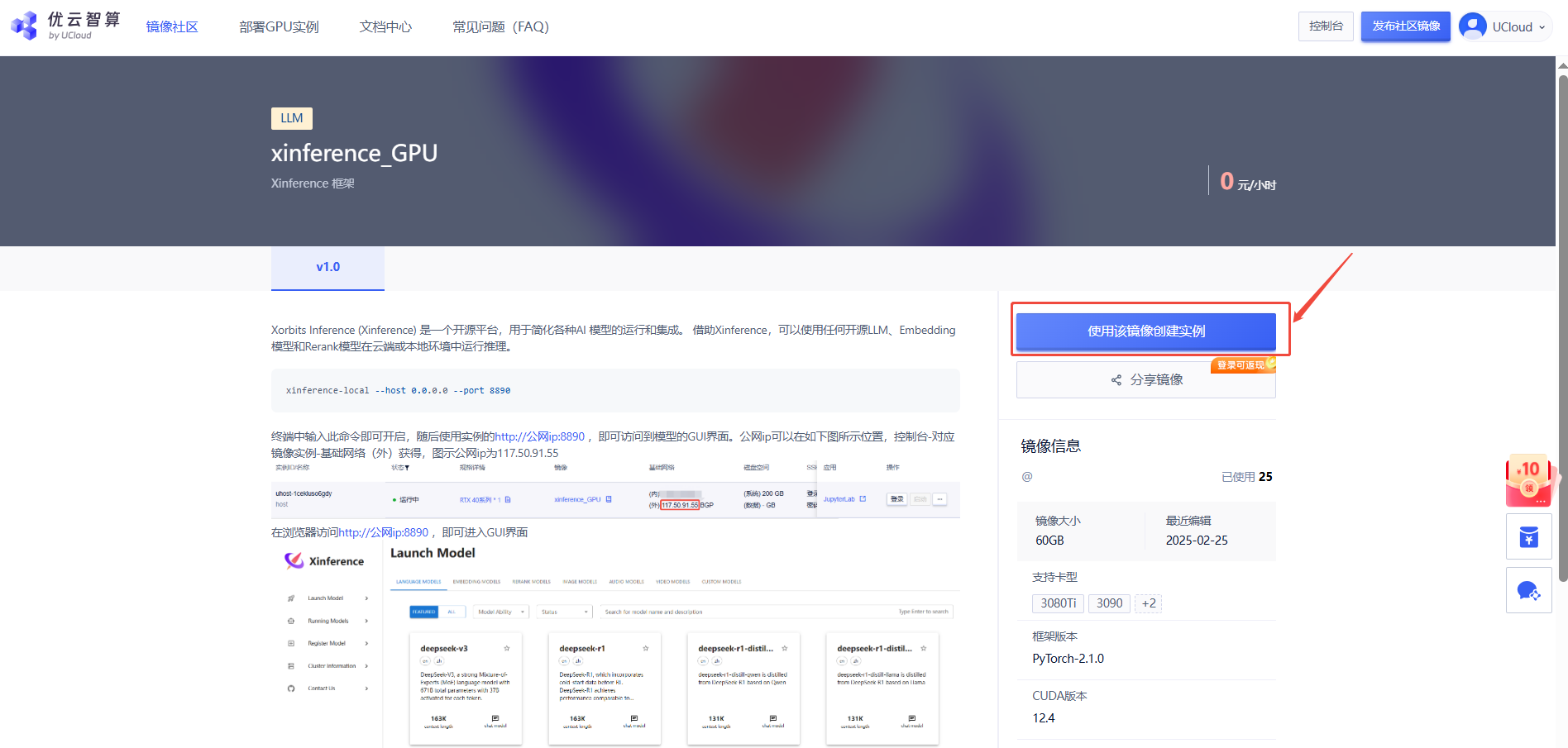Click the UCloud logo in the header
This screenshot has height=748, width=1568.
pyautogui.click(x=65, y=26)
